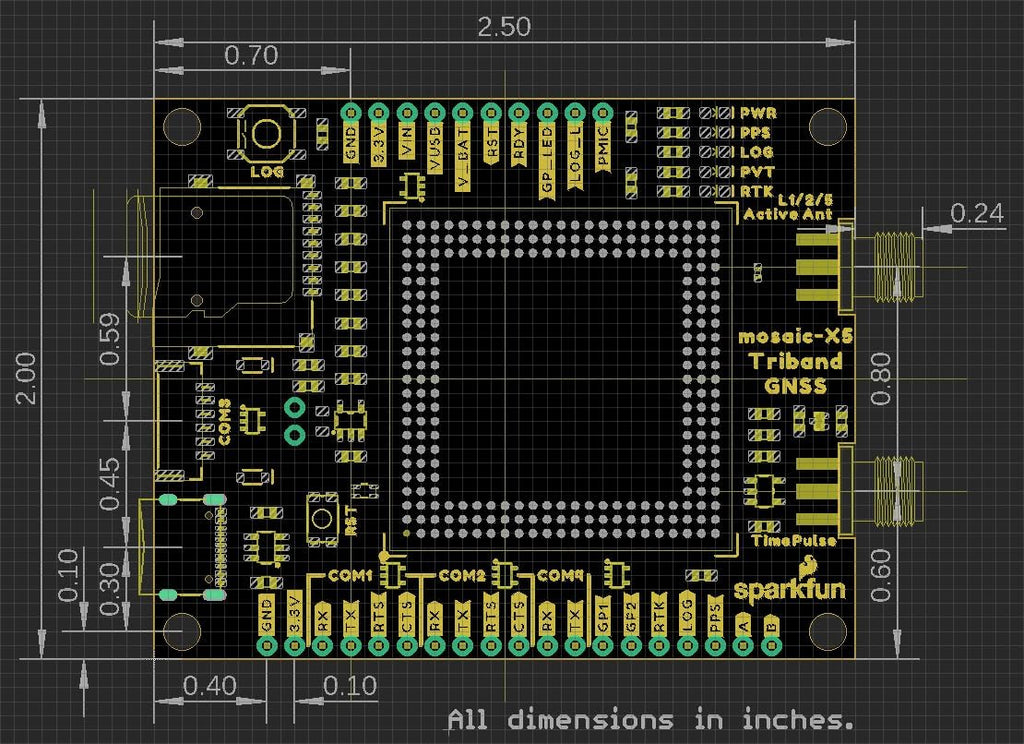Click the 2.50 board width dimension
This screenshot has height=744, width=1024.
tap(504, 27)
